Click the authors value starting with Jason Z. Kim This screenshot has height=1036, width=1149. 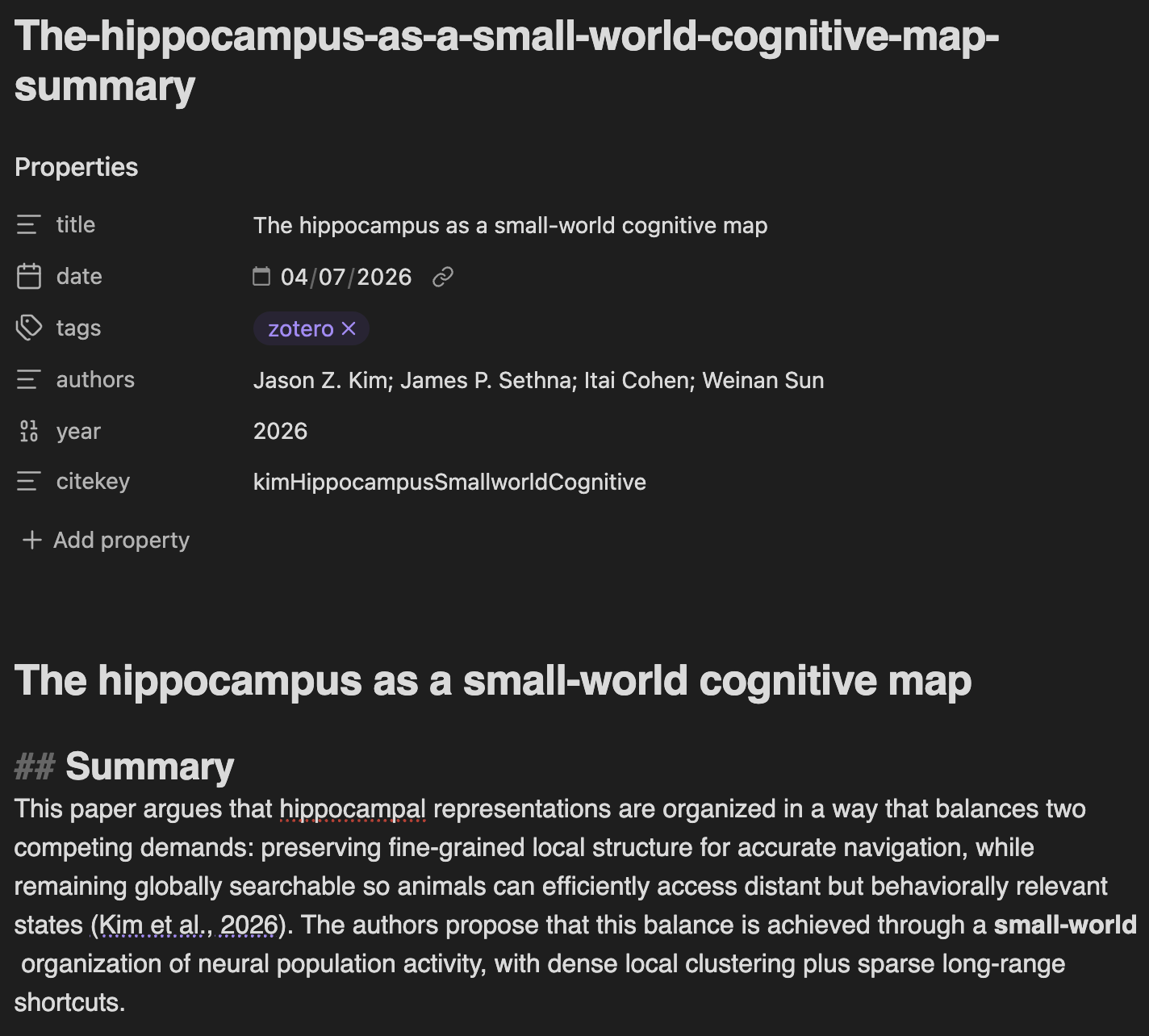point(538,380)
